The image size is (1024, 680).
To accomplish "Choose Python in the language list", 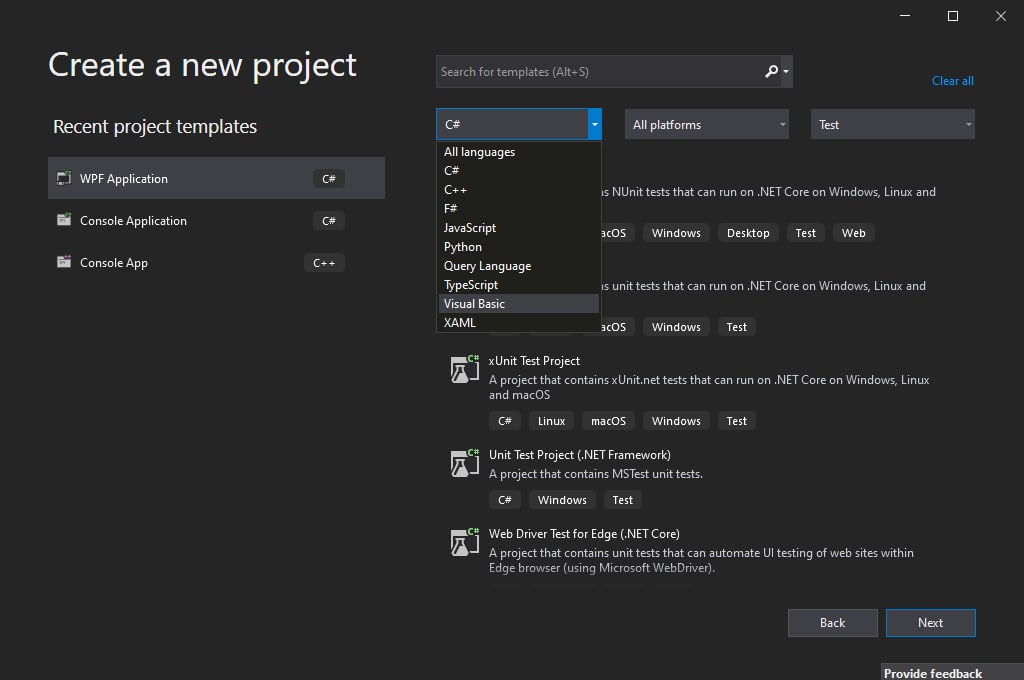I will click(x=463, y=247).
